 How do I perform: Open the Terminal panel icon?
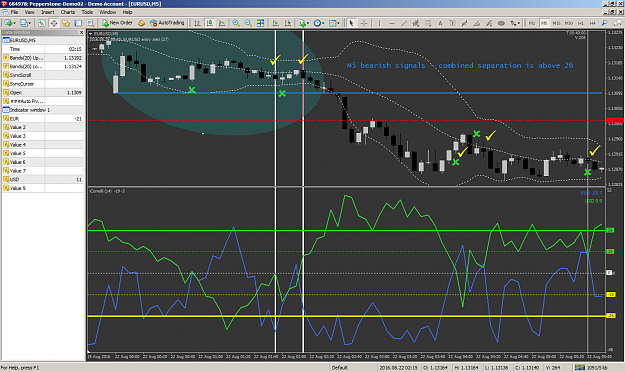78,23
